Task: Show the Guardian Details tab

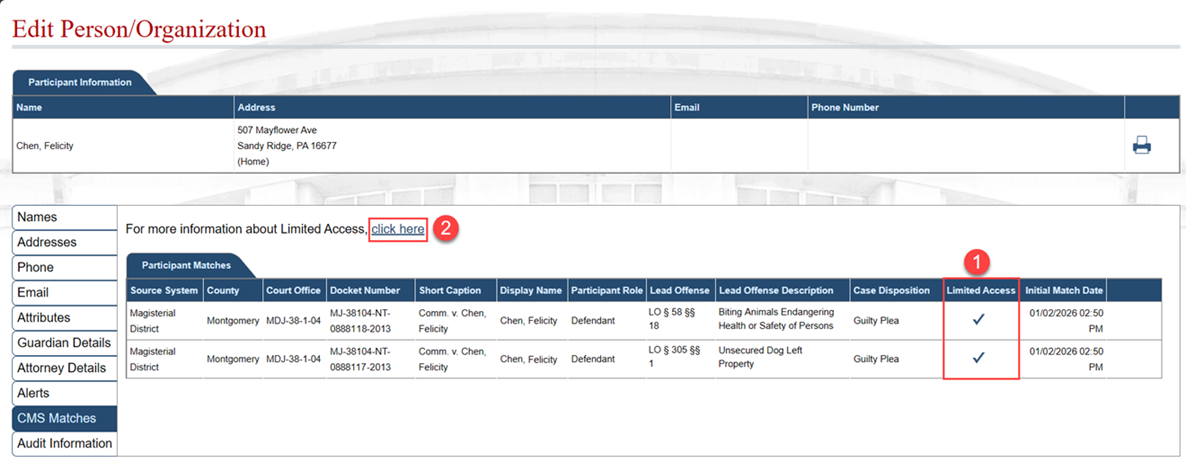Action: [64, 343]
